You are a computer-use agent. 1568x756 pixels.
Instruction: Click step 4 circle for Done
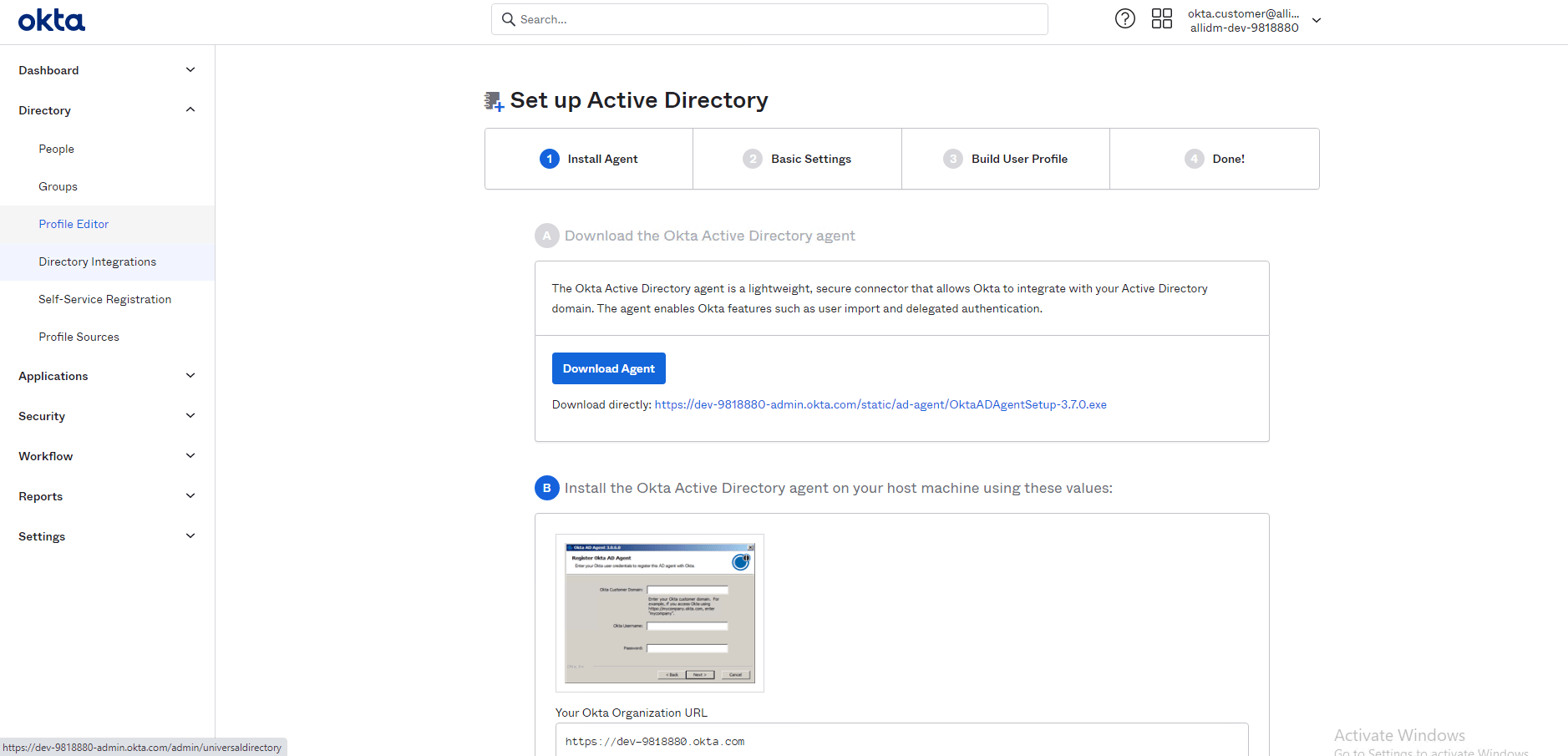[x=1195, y=159]
